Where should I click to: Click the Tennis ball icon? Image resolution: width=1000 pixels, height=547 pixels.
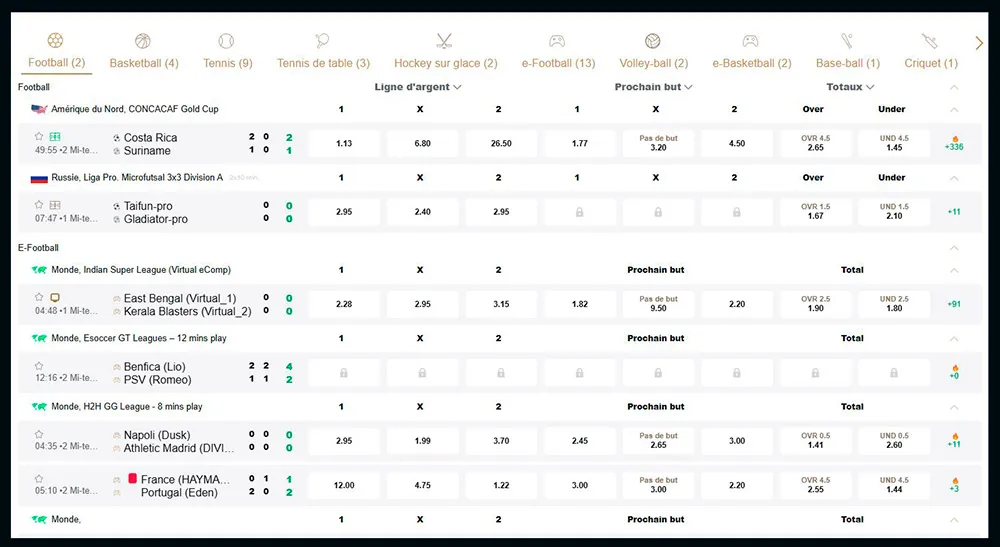click(x=227, y=42)
